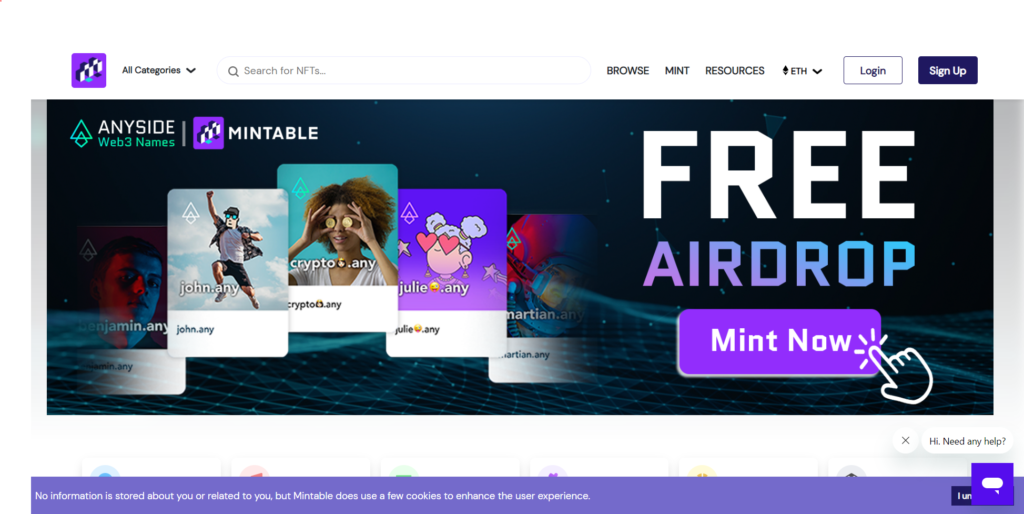Click the Mintable logo inside the banner

tap(208, 133)
